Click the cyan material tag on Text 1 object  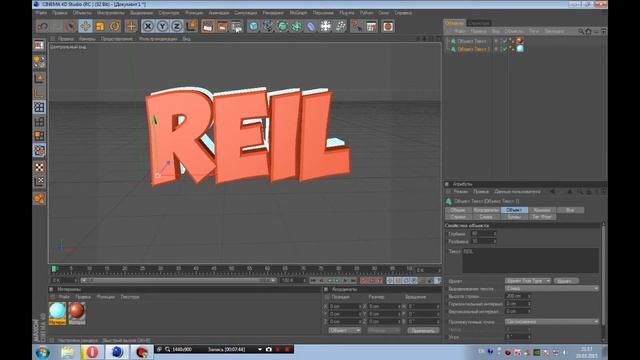(x=520, y=49)
